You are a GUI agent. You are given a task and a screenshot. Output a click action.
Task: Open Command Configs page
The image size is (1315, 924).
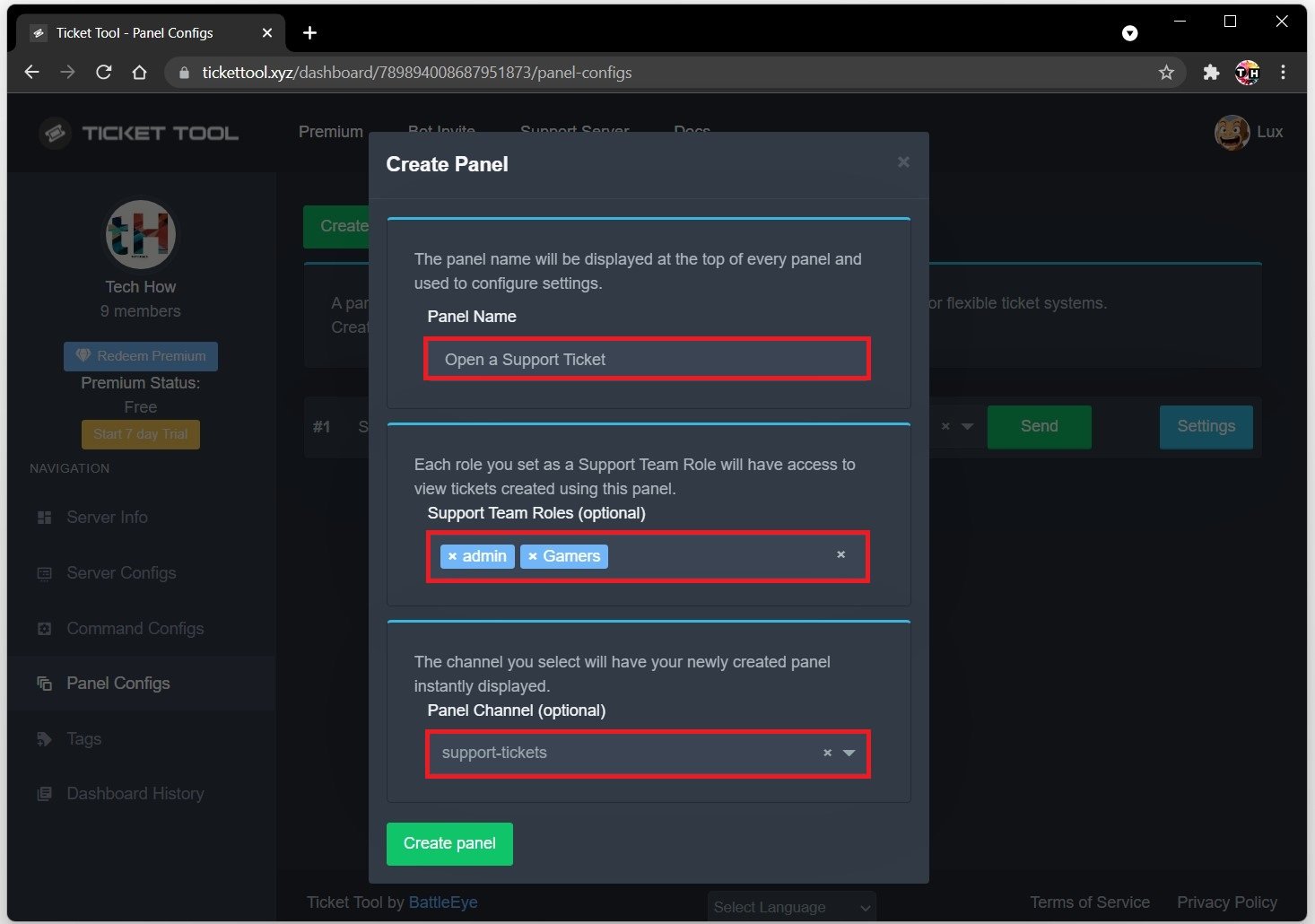pos(135,629)
